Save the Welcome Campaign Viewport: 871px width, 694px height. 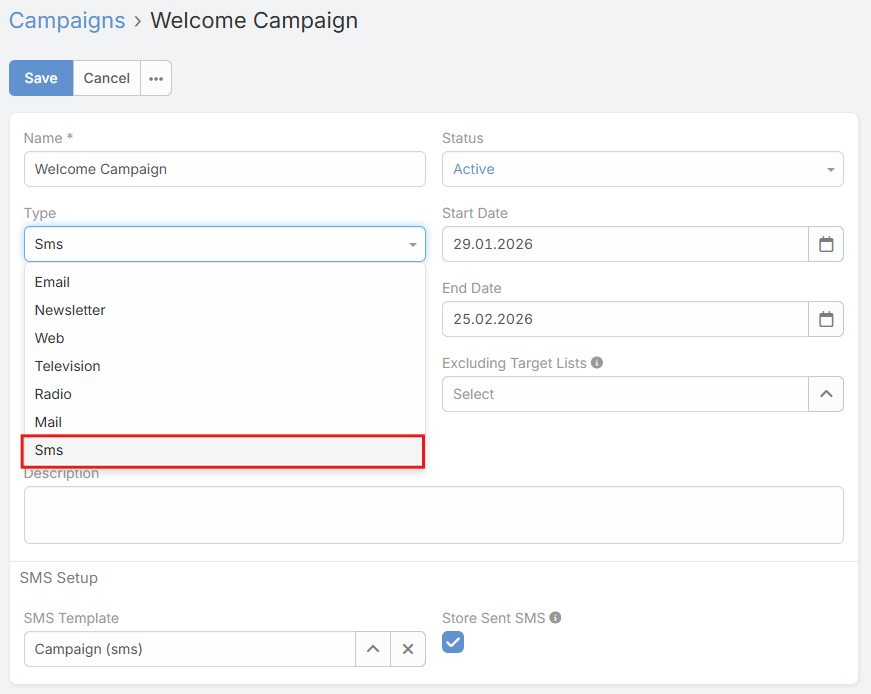pyautogui.click(x=41, y=78)
